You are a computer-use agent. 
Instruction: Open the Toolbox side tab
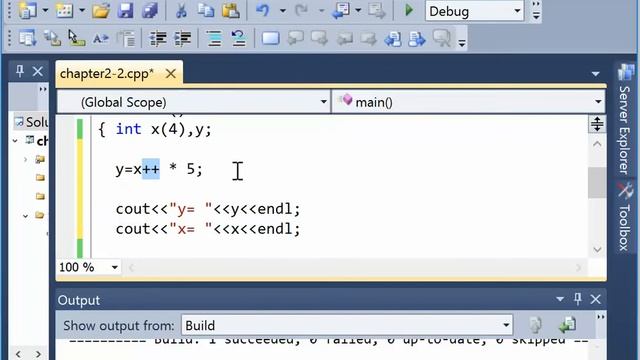click(x=625, y=217)
